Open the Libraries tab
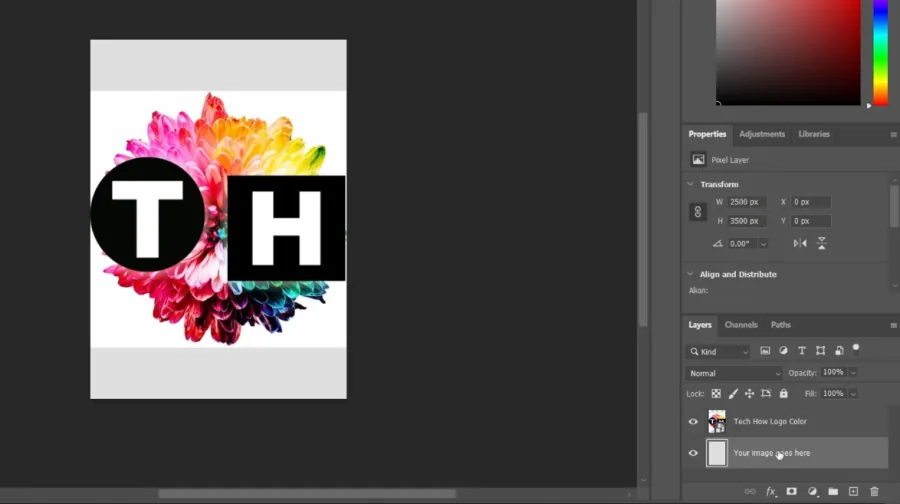The width and height of the screenshot is (900, 504). [814, 134]
